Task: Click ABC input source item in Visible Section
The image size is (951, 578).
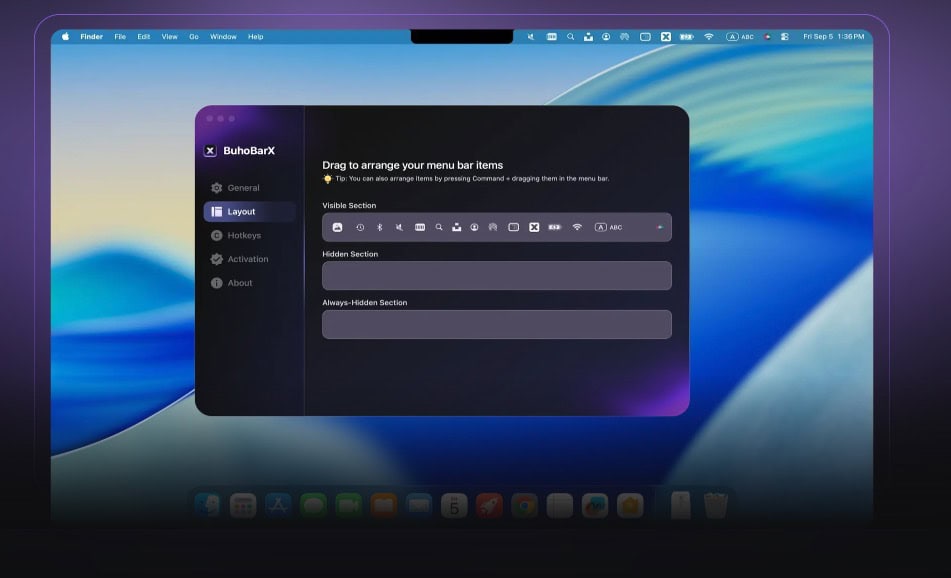Action: 608,228
